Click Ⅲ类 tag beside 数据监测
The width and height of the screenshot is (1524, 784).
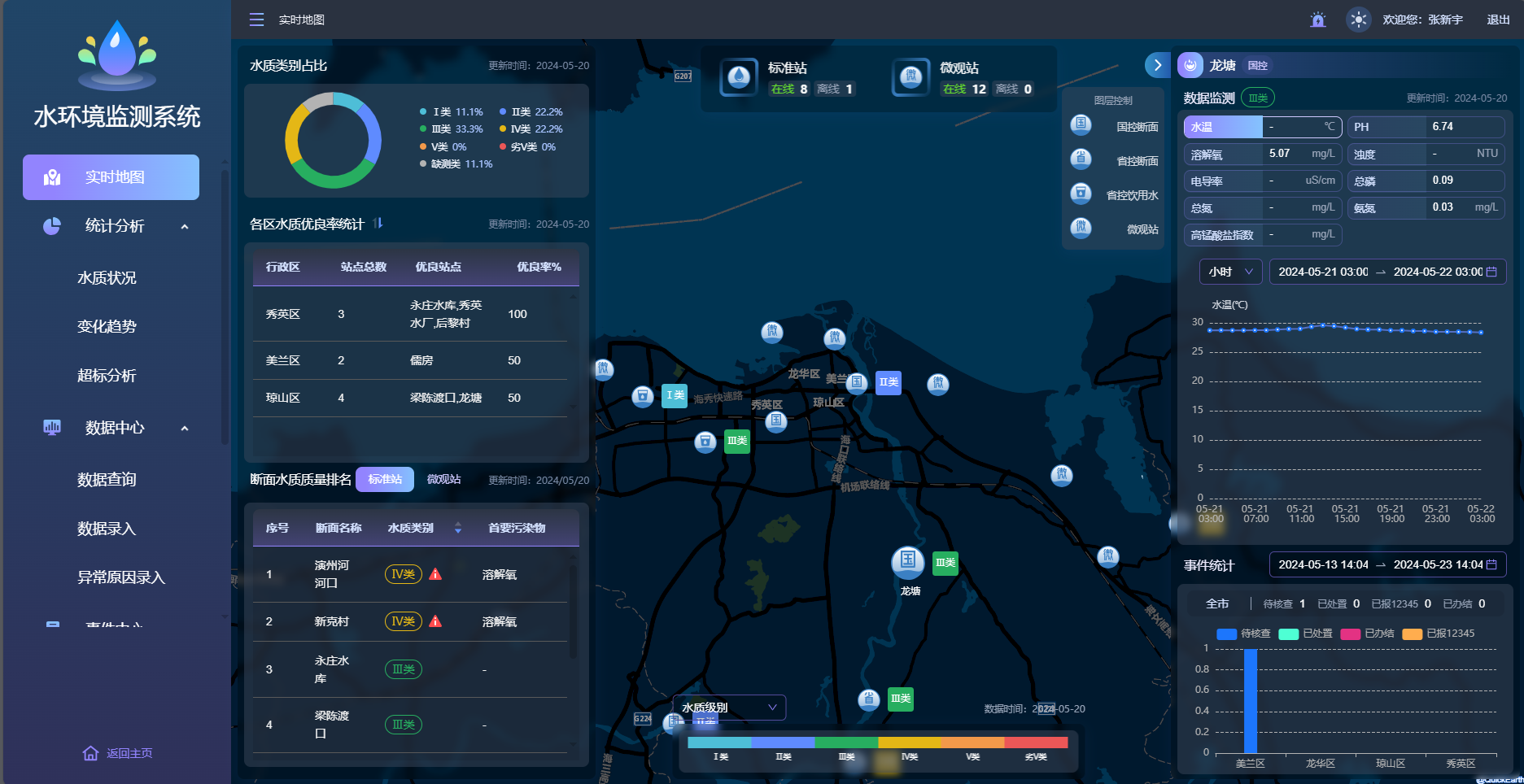pyautogui.click(x=1258, y=98)
